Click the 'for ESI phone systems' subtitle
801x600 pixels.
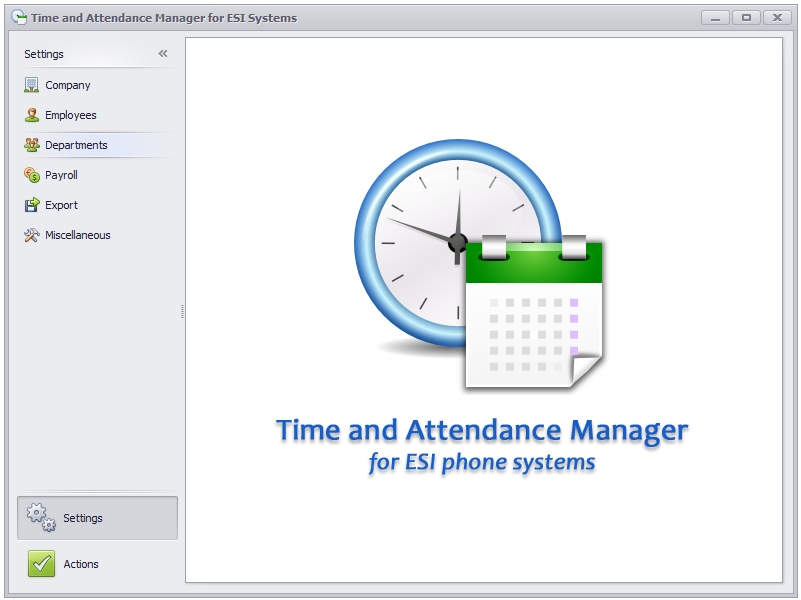pyautogui.click(x=482, y=463)
